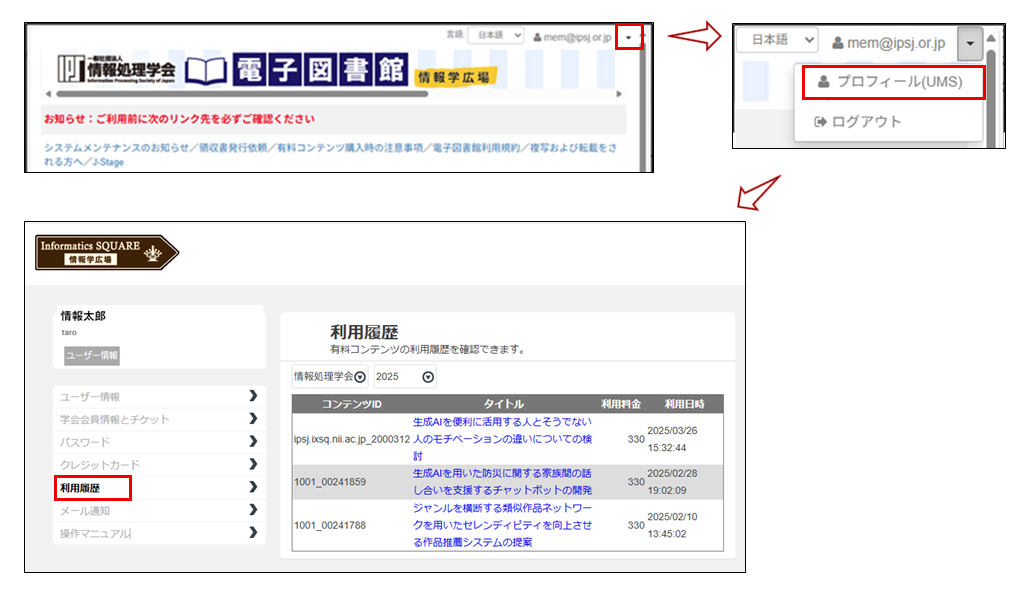Select ログアウト from the user menu
Image resolution: width=1031 pixels, height=593 pixels.
(x=858, y=122)
